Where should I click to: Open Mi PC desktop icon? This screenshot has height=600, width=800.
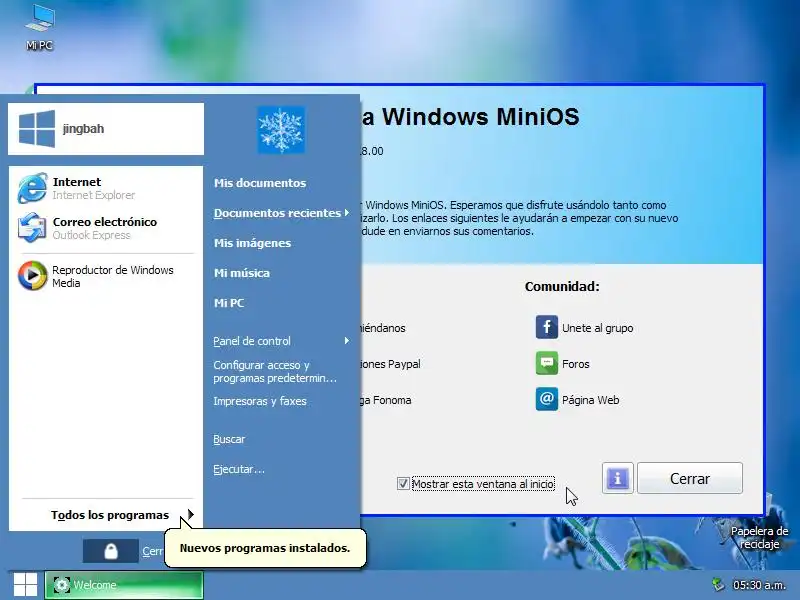(39, 27)
